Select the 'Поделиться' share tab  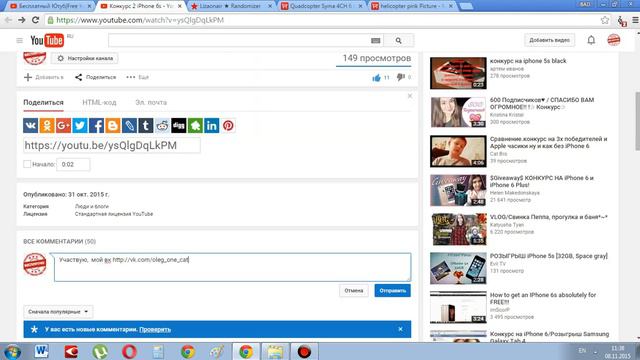coord(43,102)
